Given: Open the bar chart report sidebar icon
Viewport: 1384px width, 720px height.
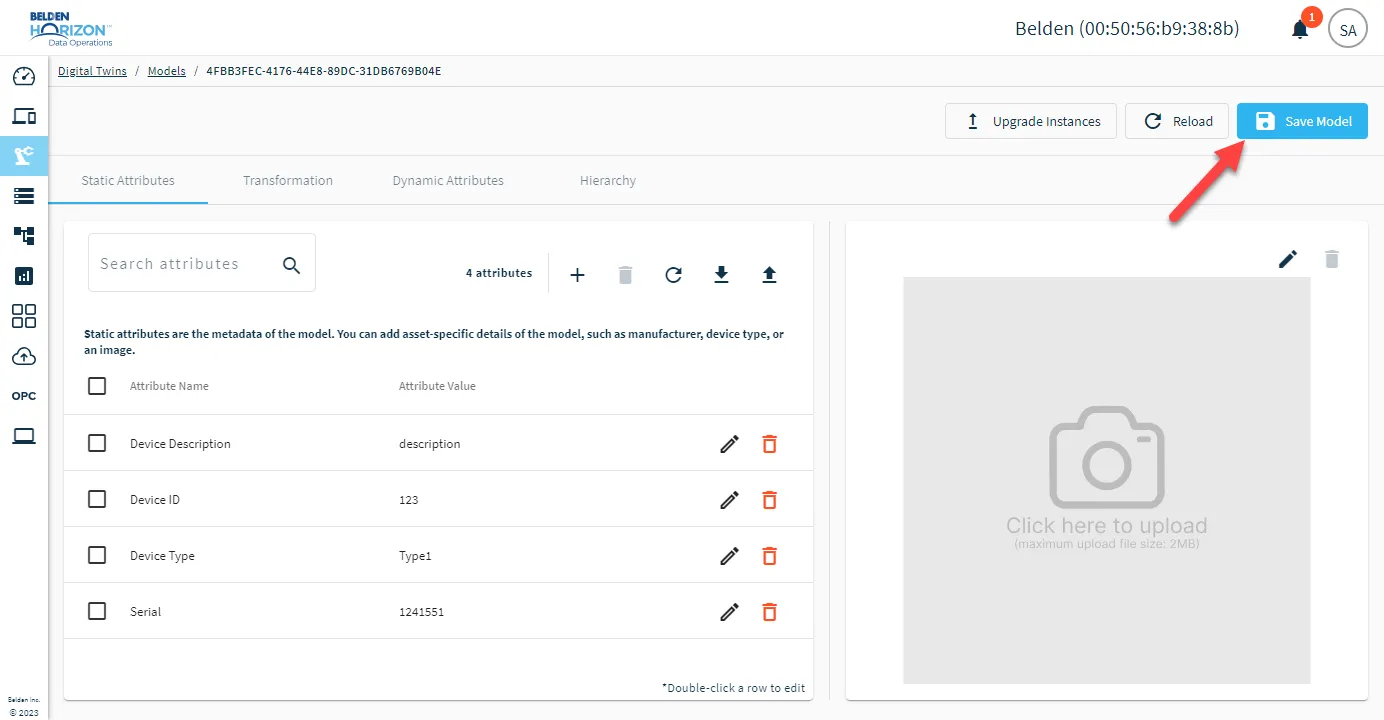Looking at the screenshot, I should click(x=24, y=276).
